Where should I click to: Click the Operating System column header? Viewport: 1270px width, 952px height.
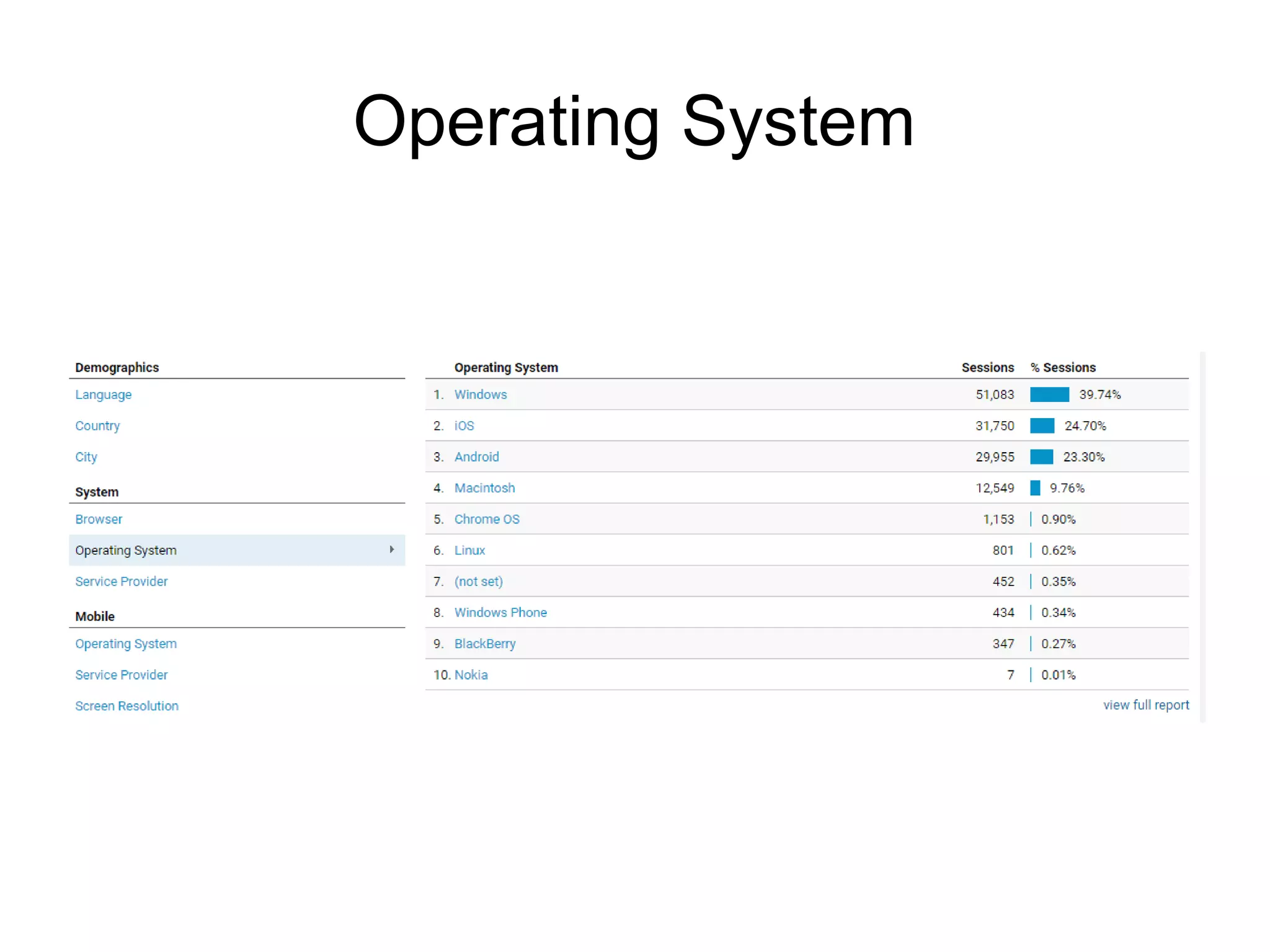(506, 367)
